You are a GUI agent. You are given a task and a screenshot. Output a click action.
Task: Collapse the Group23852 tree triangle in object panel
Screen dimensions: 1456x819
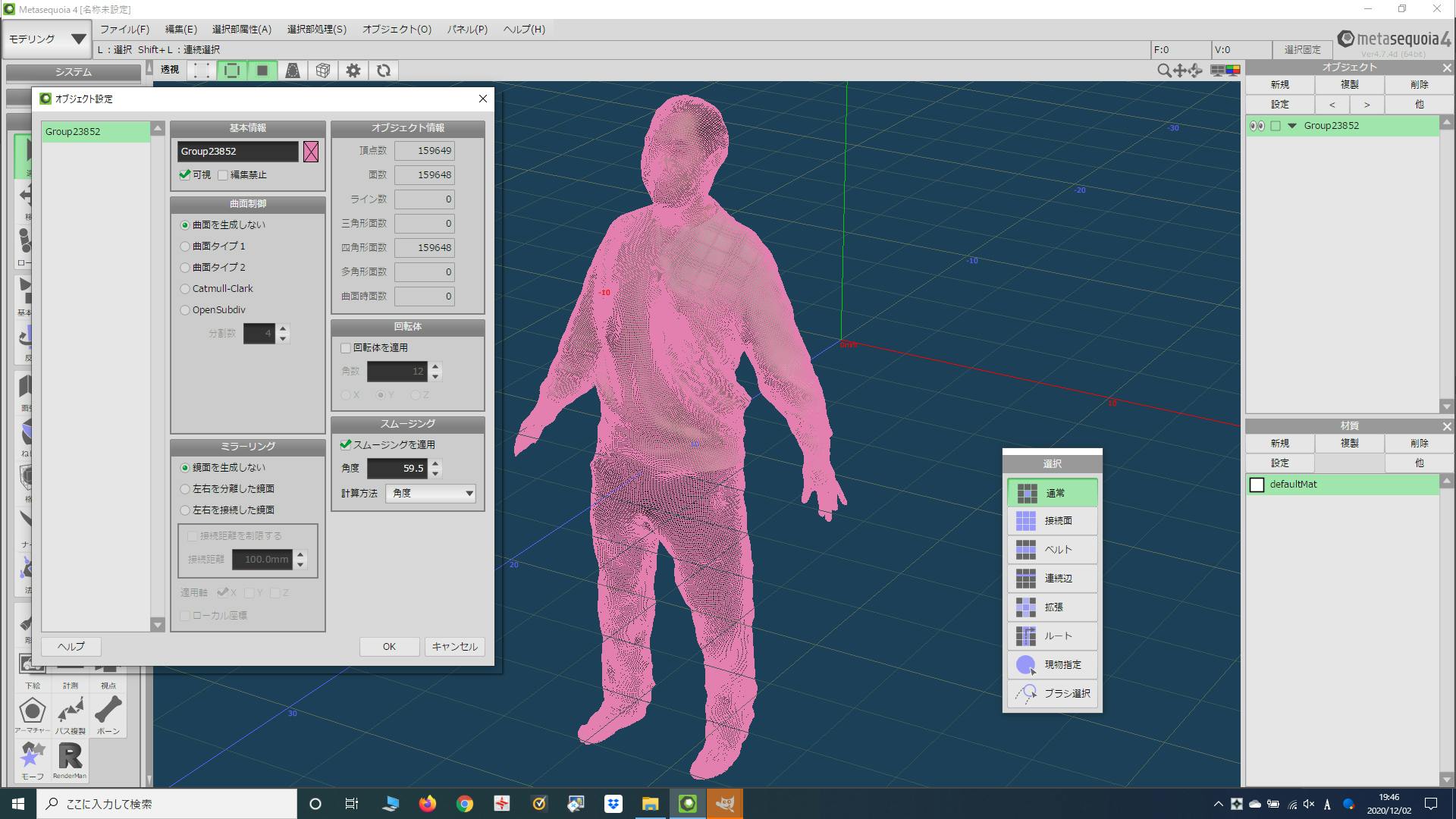tap(1292, 126)
